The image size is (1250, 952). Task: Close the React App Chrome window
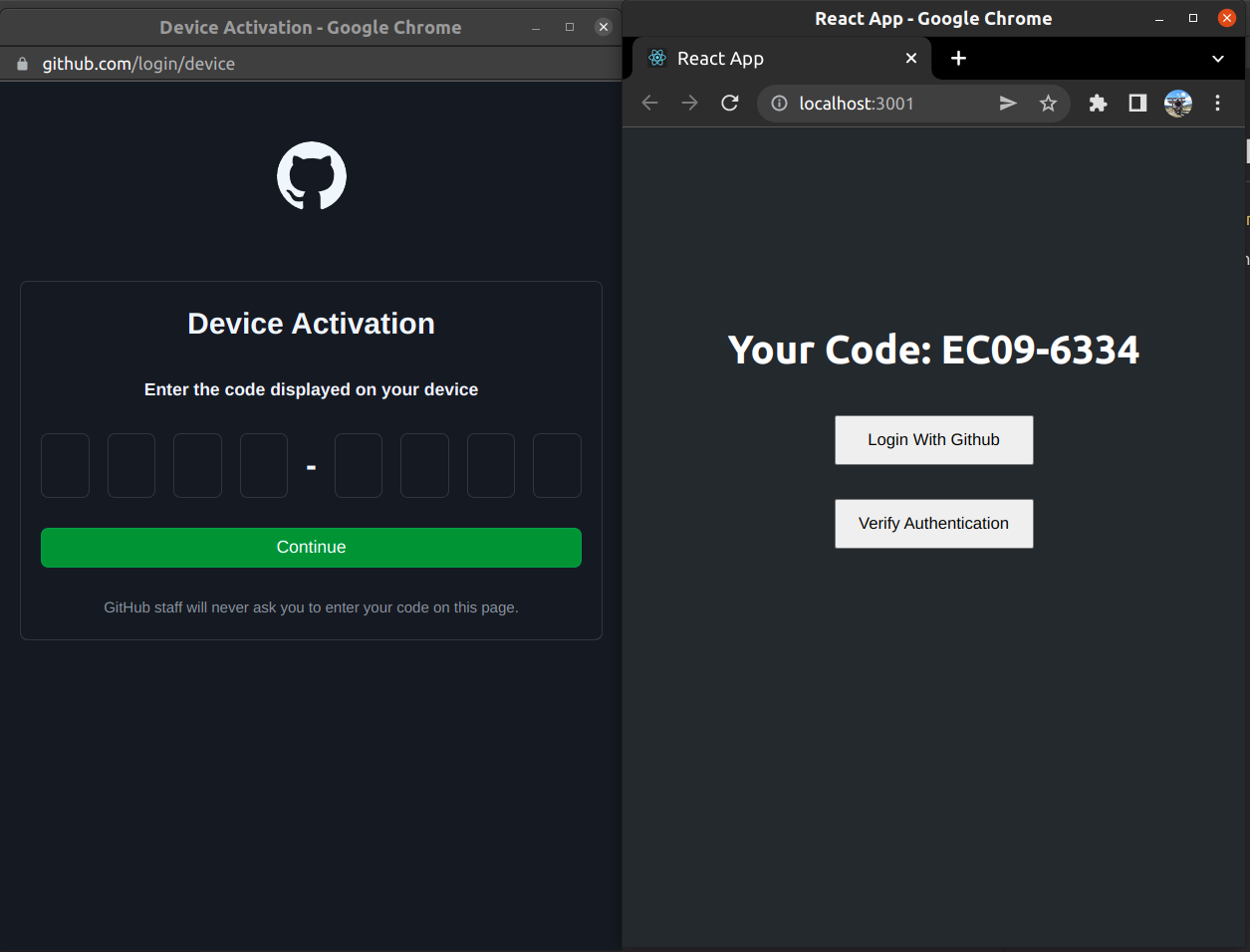click(x=1227, y=18)
